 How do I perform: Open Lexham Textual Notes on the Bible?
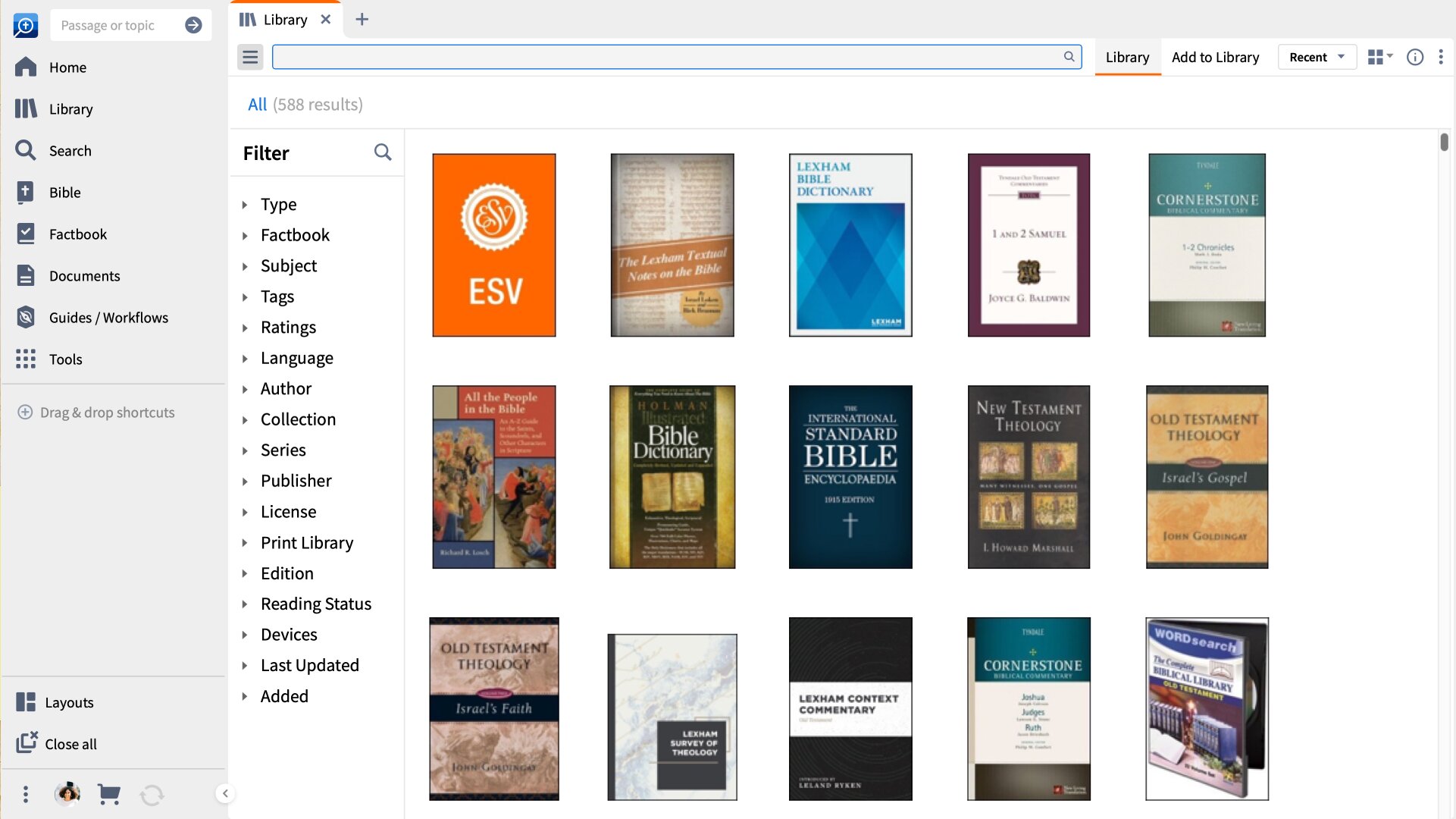pos(672,245)
